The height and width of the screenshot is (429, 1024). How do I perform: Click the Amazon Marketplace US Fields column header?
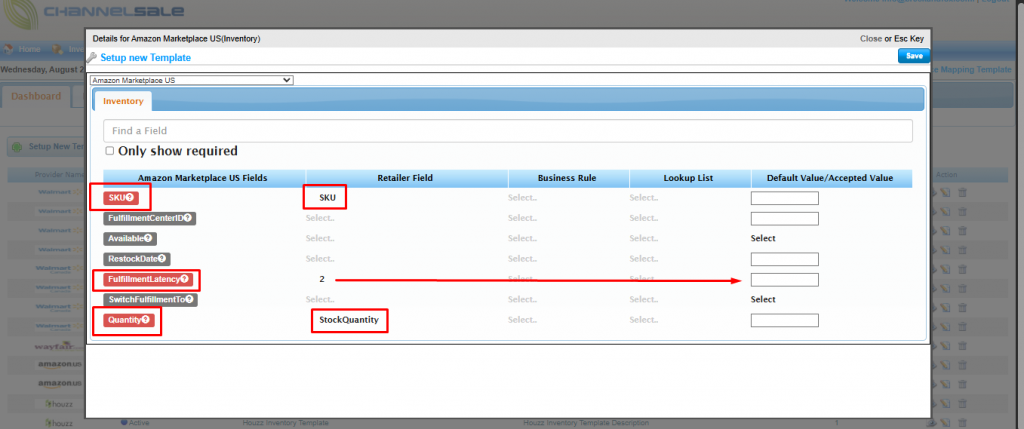(x=202, y=178)
